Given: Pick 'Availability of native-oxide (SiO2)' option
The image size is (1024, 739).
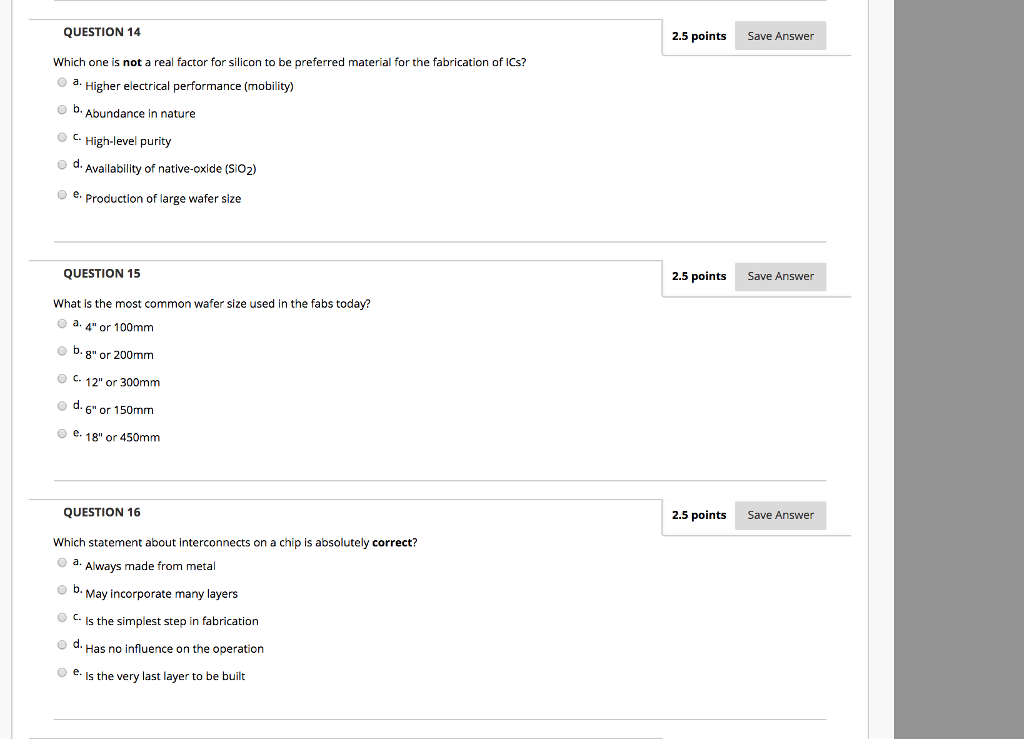Looking at the screenshot, I should pos(61,165).
